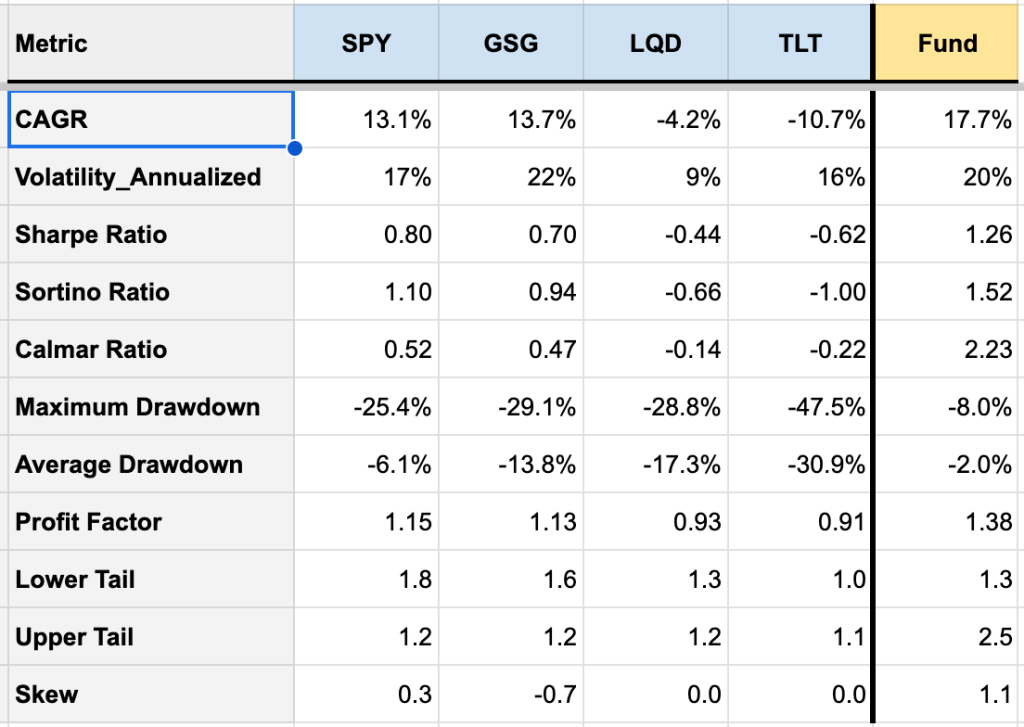Select the Sharpe Ratio label cell
1024x727 pixels.
(150, 235)
